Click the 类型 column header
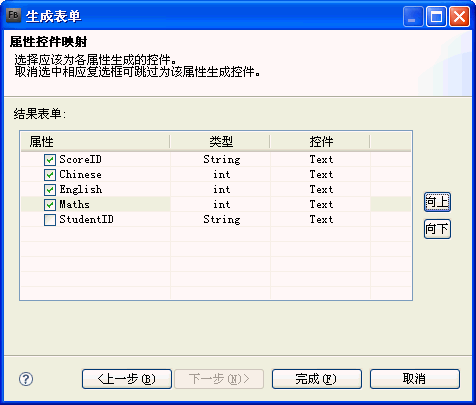This screenshot has width=476, height=405. 220,142
